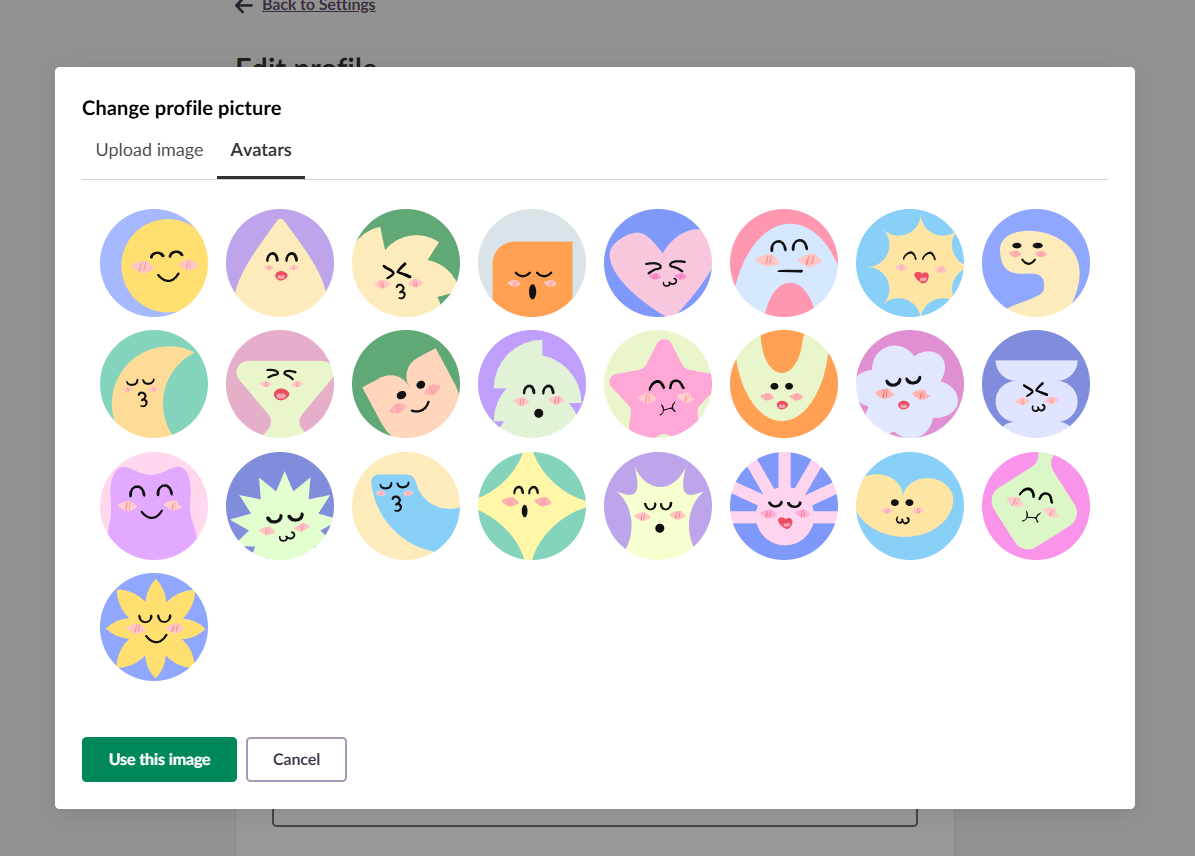Select the avatar with green hair and smirk
This screenshot has height=856, width=1195.
(x=406, y=384)
